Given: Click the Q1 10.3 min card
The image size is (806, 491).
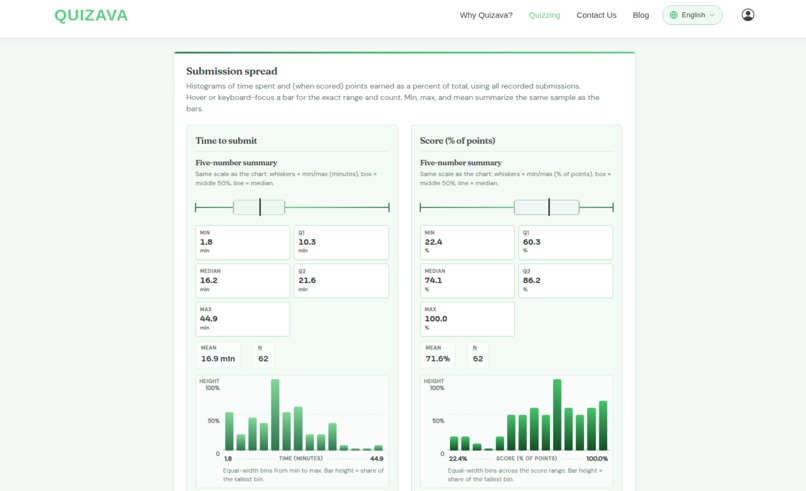Looking at the screenshot, I should 341,242.
